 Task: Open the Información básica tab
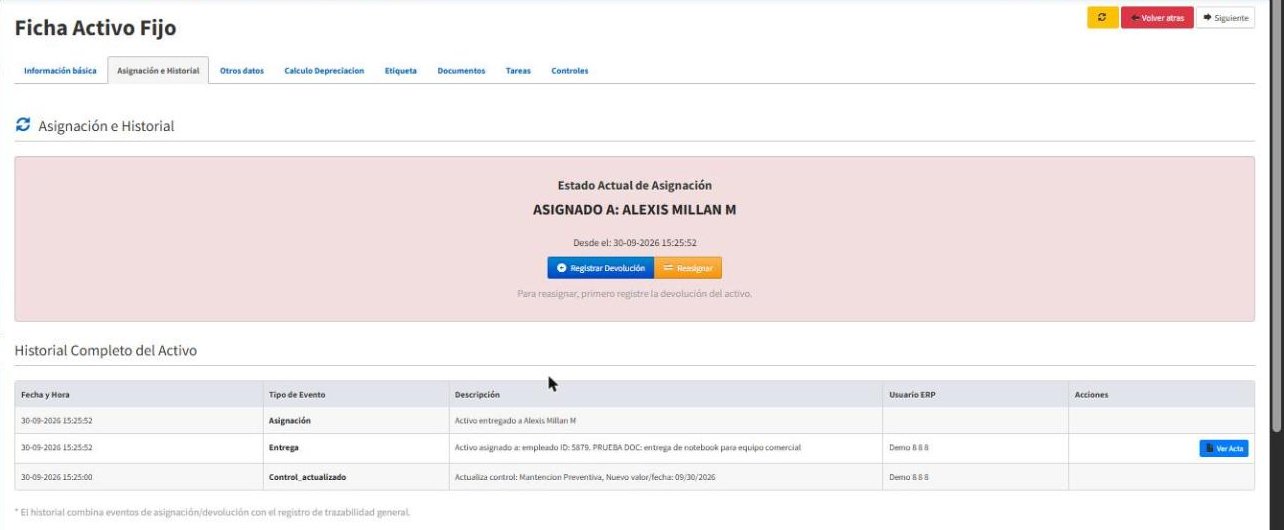point(60,71)
